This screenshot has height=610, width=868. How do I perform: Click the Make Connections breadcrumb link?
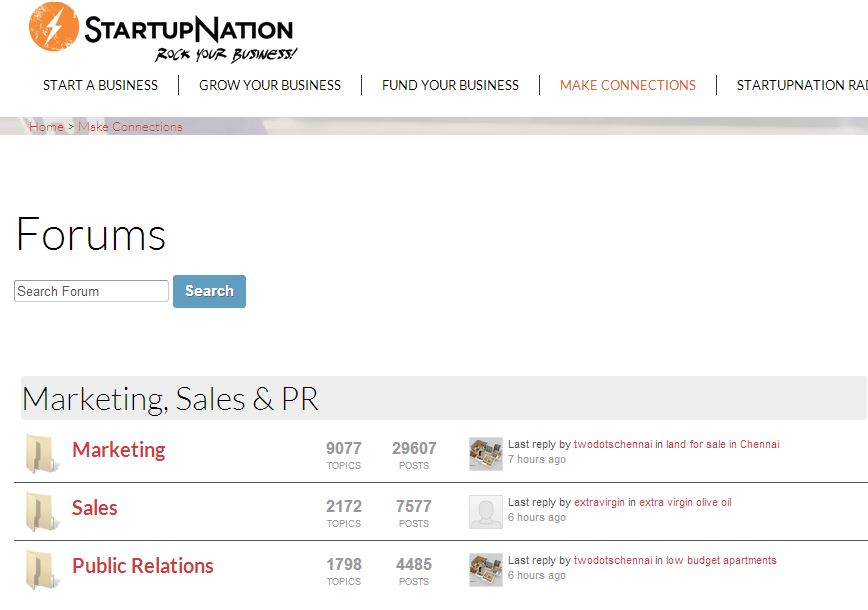point(130,127)
